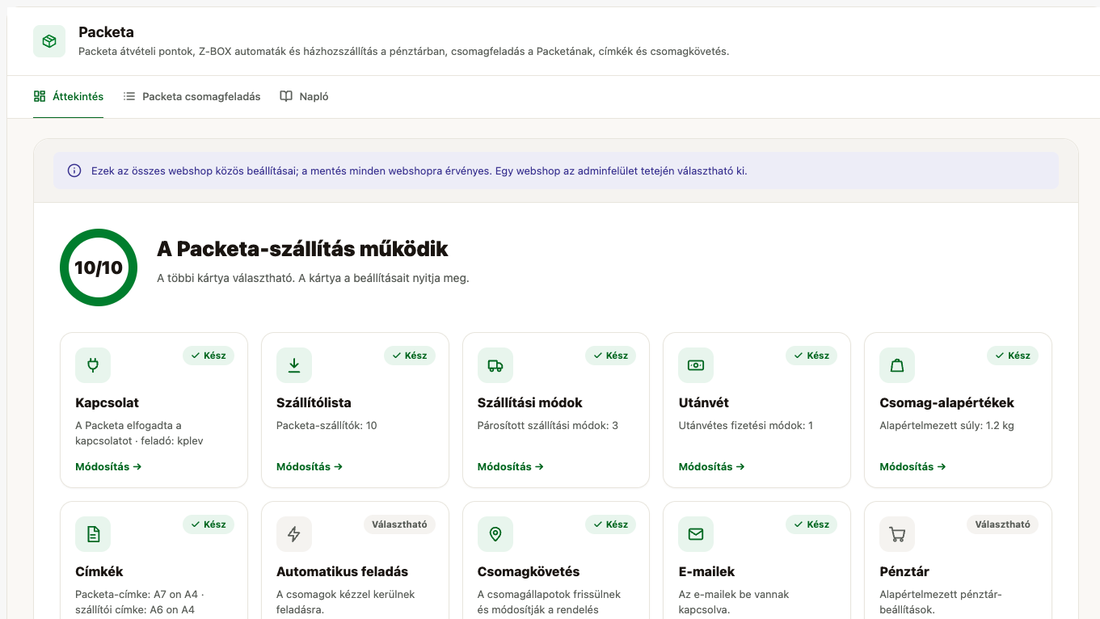This screenshot has width=1100, height=619.
Task: Click 'Párosított szállítási módok: 3' text
Action: click(548, 425)
